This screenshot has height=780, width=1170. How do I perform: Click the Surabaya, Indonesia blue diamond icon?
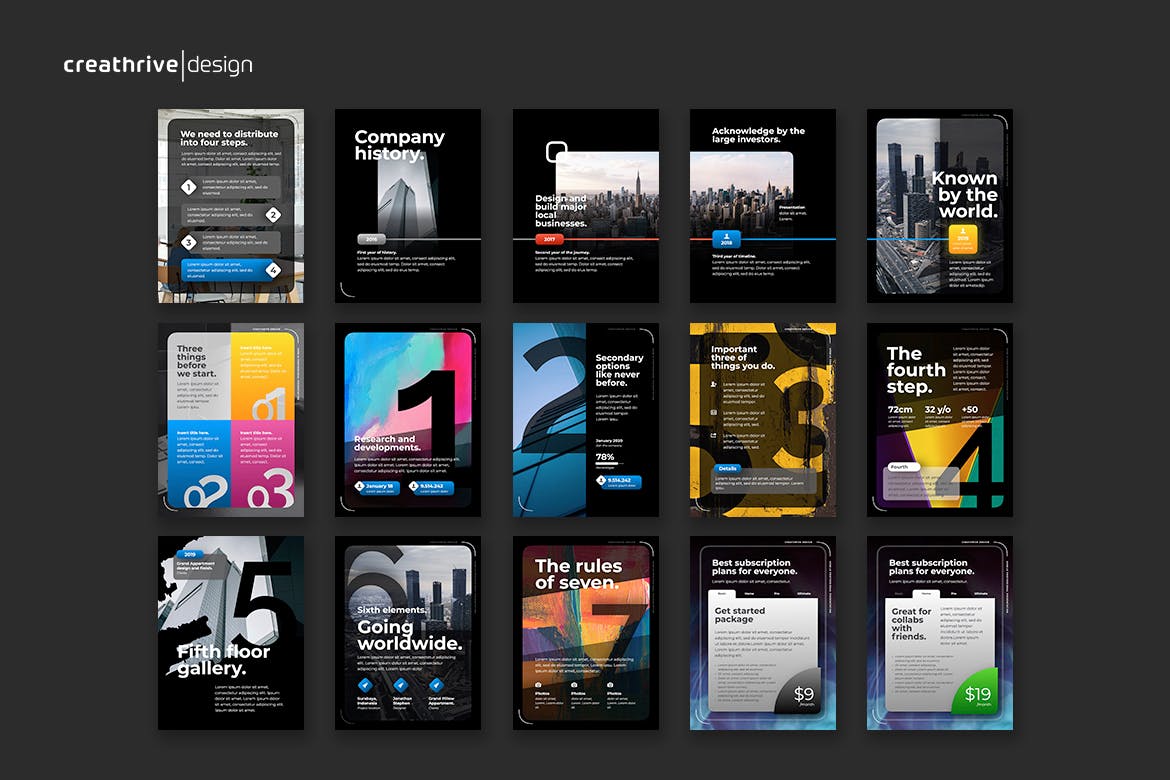365,685
